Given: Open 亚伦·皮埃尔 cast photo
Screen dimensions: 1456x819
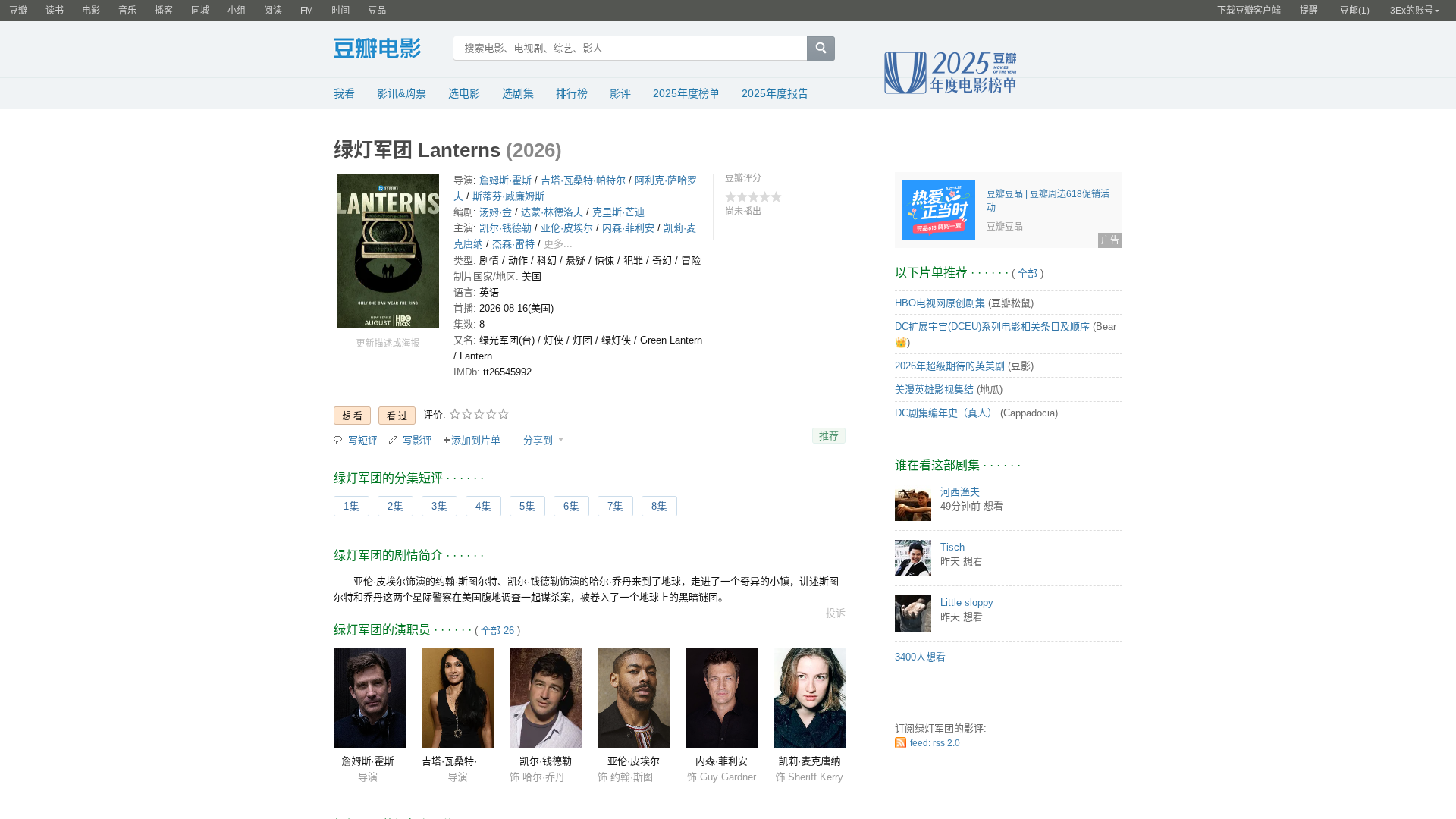Looking at the screenshot, I should pos(633,698).
